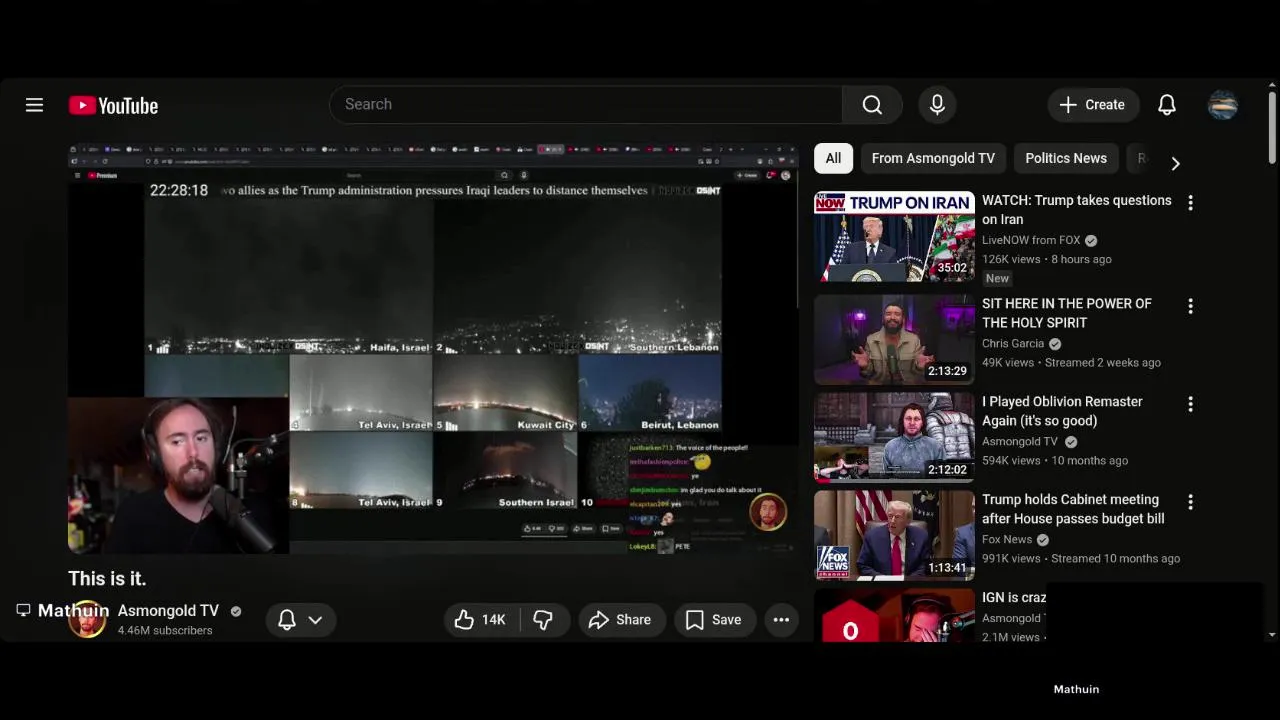This screenshot has width=1280, height=720.
Task: Dislike this video
Action: 543,620
